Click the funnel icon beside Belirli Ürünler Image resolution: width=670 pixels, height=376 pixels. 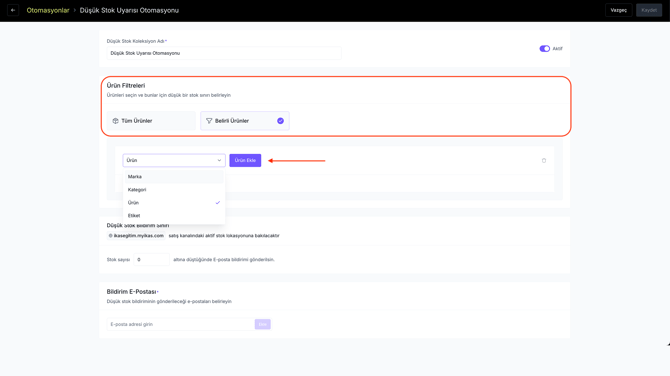tap(209, 121)
